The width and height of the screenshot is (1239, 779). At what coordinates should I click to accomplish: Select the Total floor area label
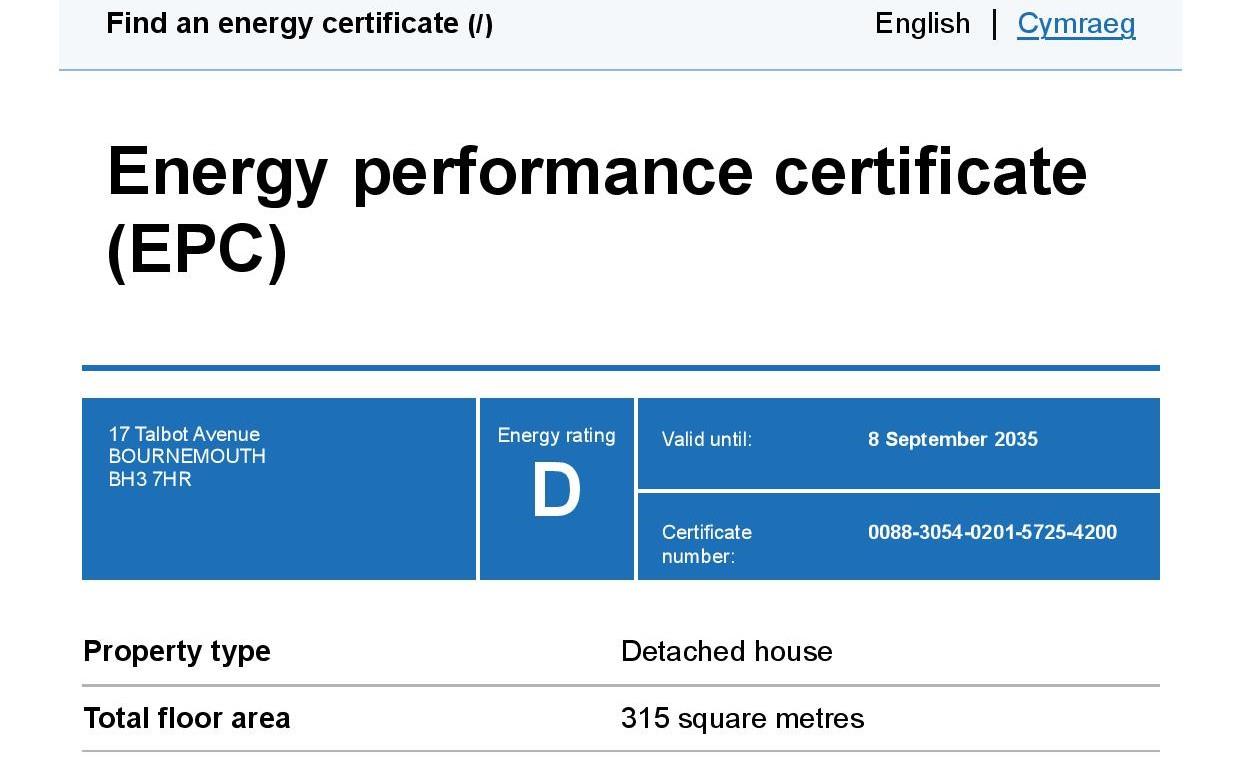tap(187, 718)
